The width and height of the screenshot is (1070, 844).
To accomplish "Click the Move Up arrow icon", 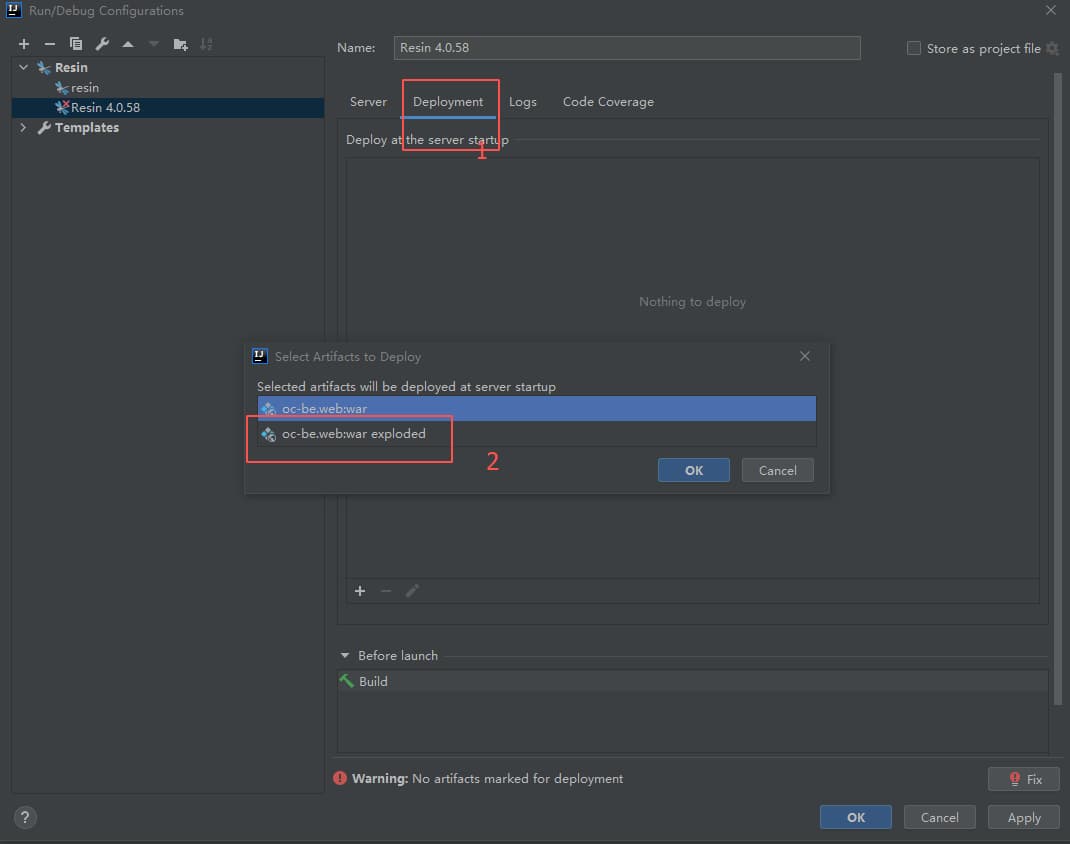I will (128, 44).
